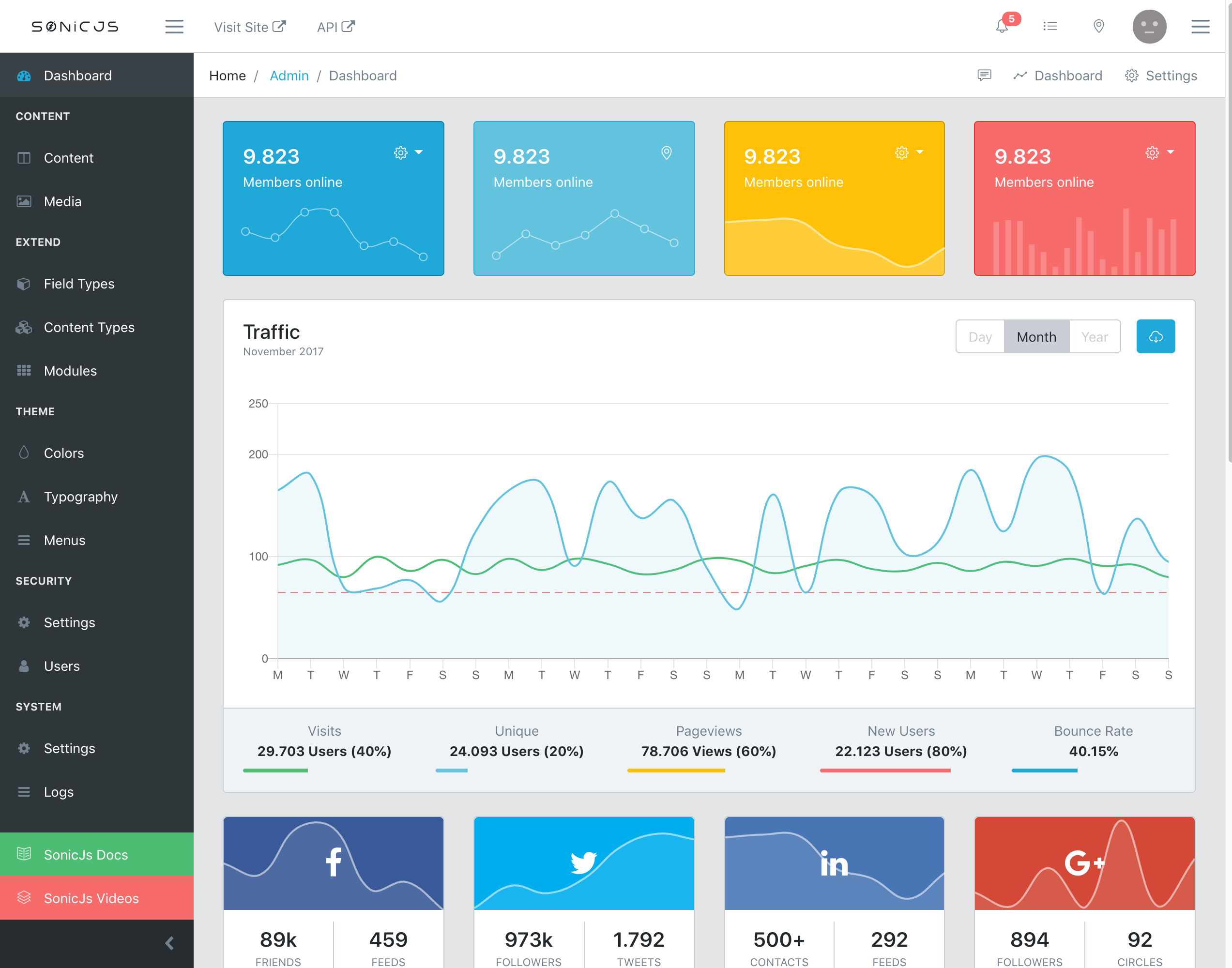Select the Media item in the Content sidebar

(63, 201)
